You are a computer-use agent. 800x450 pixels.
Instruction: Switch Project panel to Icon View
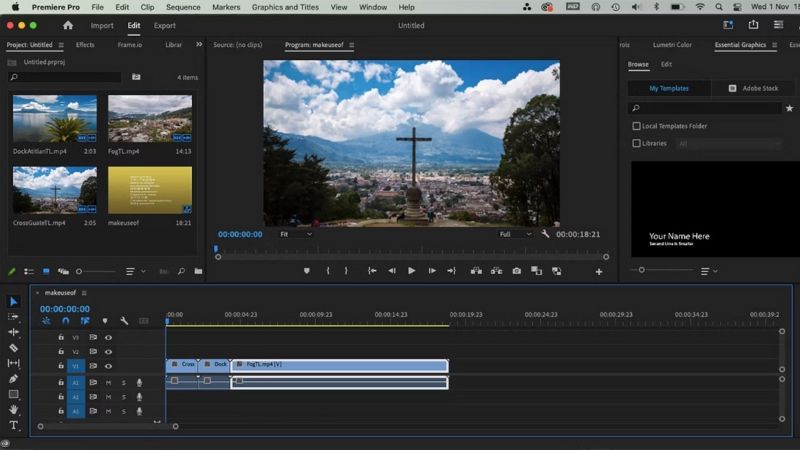coord(46,271)
